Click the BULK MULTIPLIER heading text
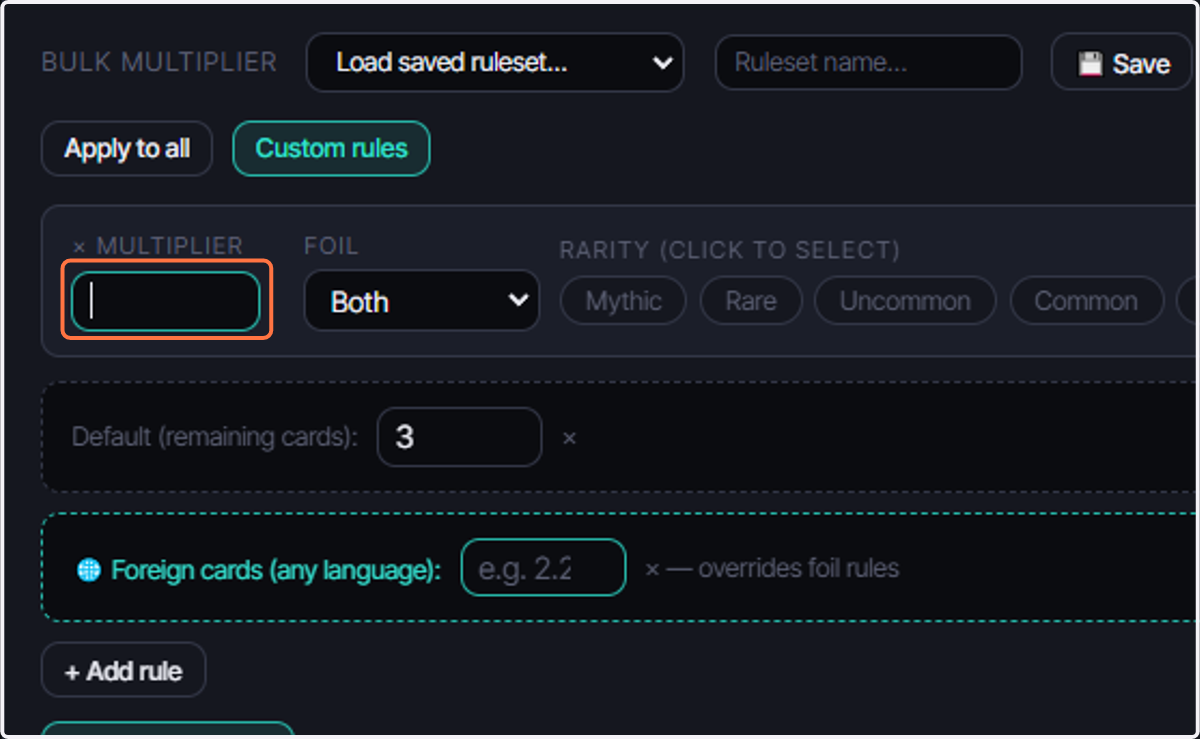 pyautogui.click(x=159, y=62)
